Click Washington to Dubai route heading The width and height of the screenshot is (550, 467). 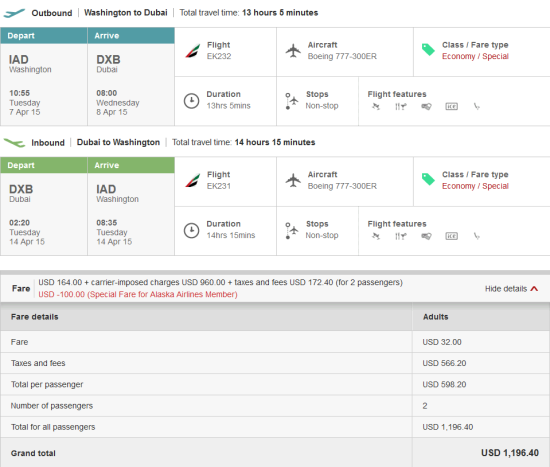126,13
